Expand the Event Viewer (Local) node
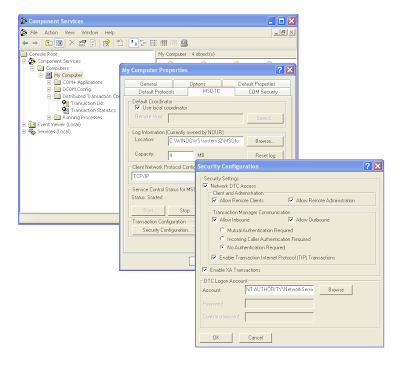Image resolution: width=400 pixels, height=365 pixels. click(x=24, y=125)
